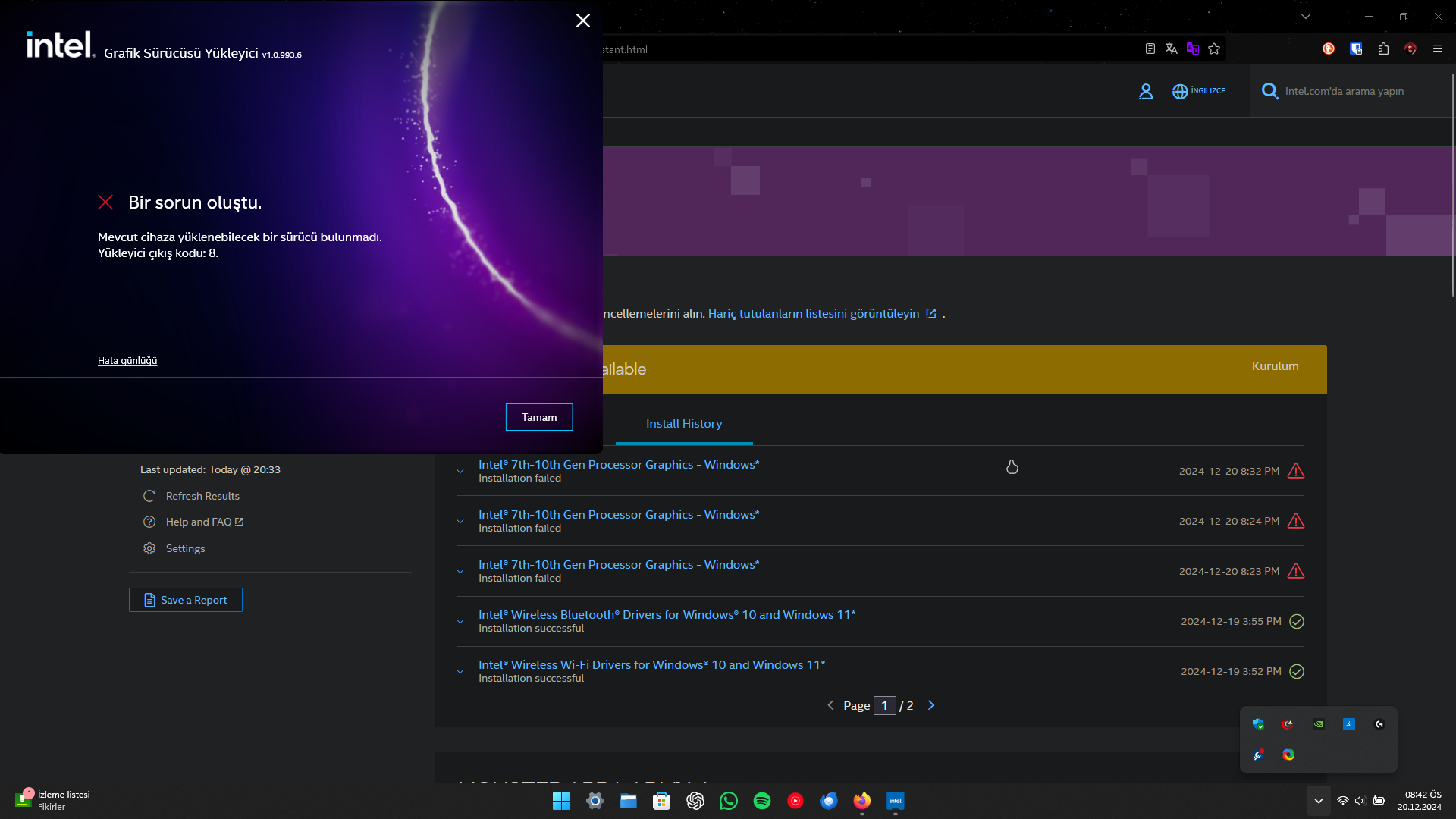Image resolution: width=1456 pixels, height=819 pixels.
Task: Open the Hata günlüğü error log link
Action: [x=127, y=360]
